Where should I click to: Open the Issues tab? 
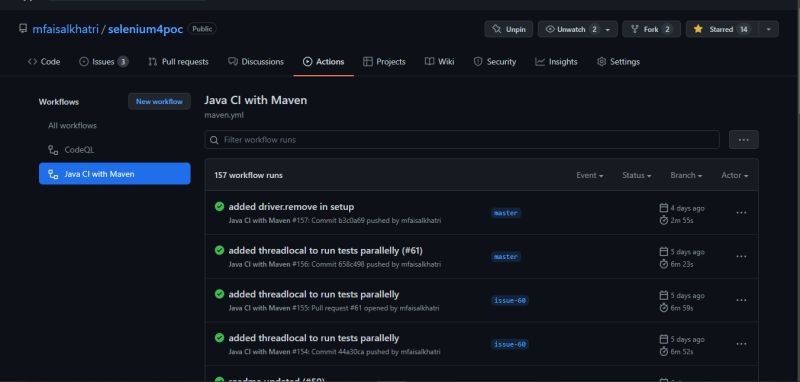pos(104,62)
